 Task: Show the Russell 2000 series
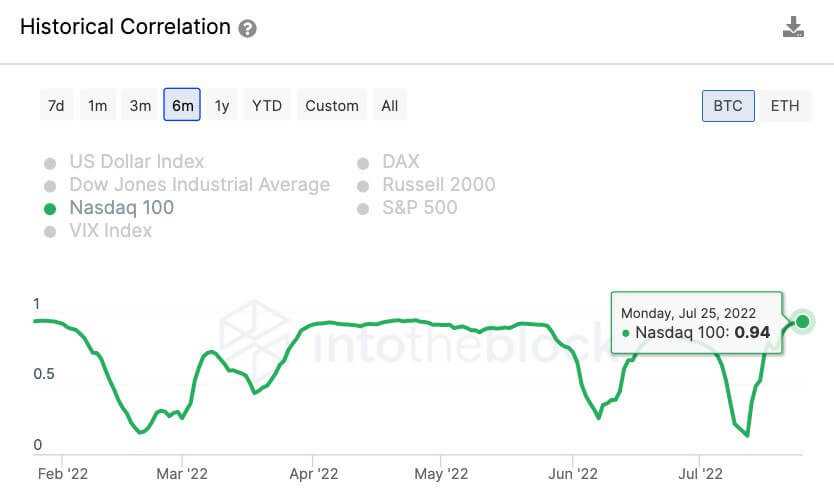438,184
